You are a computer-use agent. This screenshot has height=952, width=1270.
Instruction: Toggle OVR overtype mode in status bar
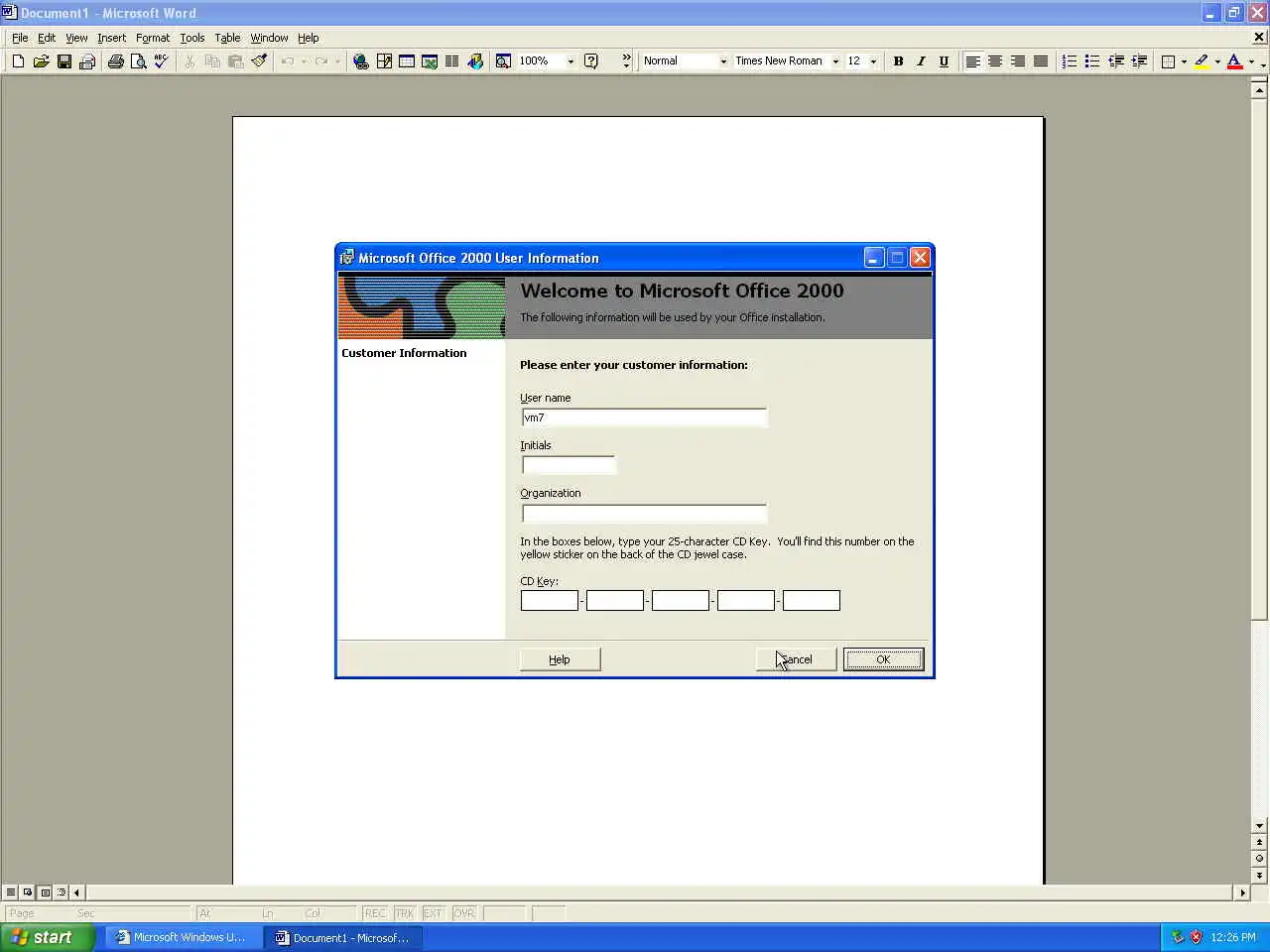463,913
